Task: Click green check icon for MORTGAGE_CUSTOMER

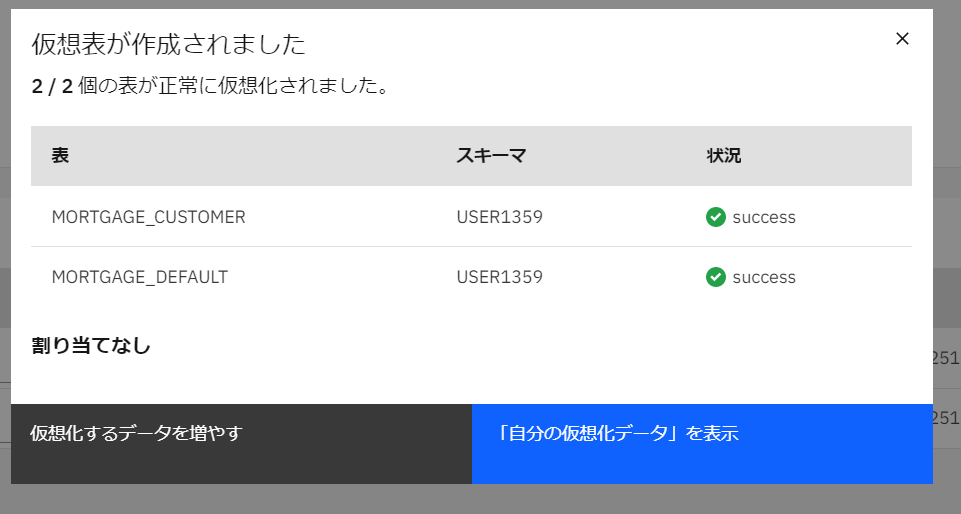Action: pyautogui.click(x=715, y=217)
